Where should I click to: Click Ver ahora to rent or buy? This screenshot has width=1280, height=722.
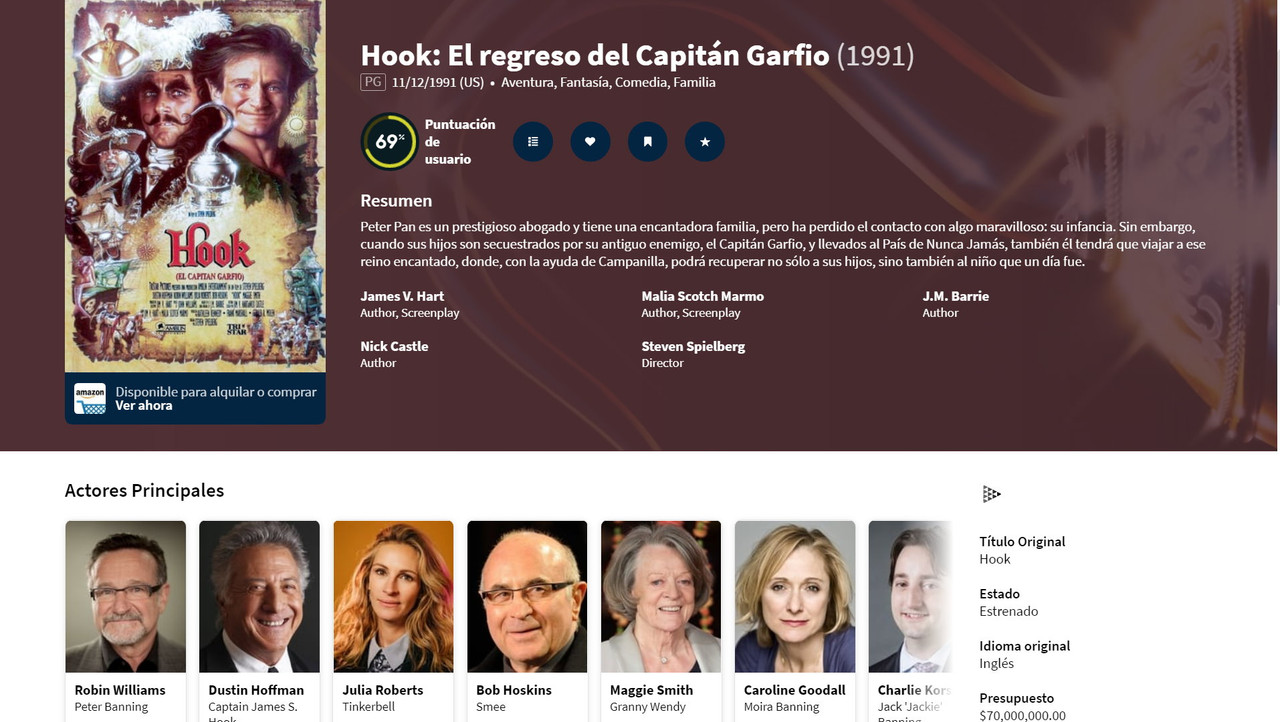(x=144, y=406)
